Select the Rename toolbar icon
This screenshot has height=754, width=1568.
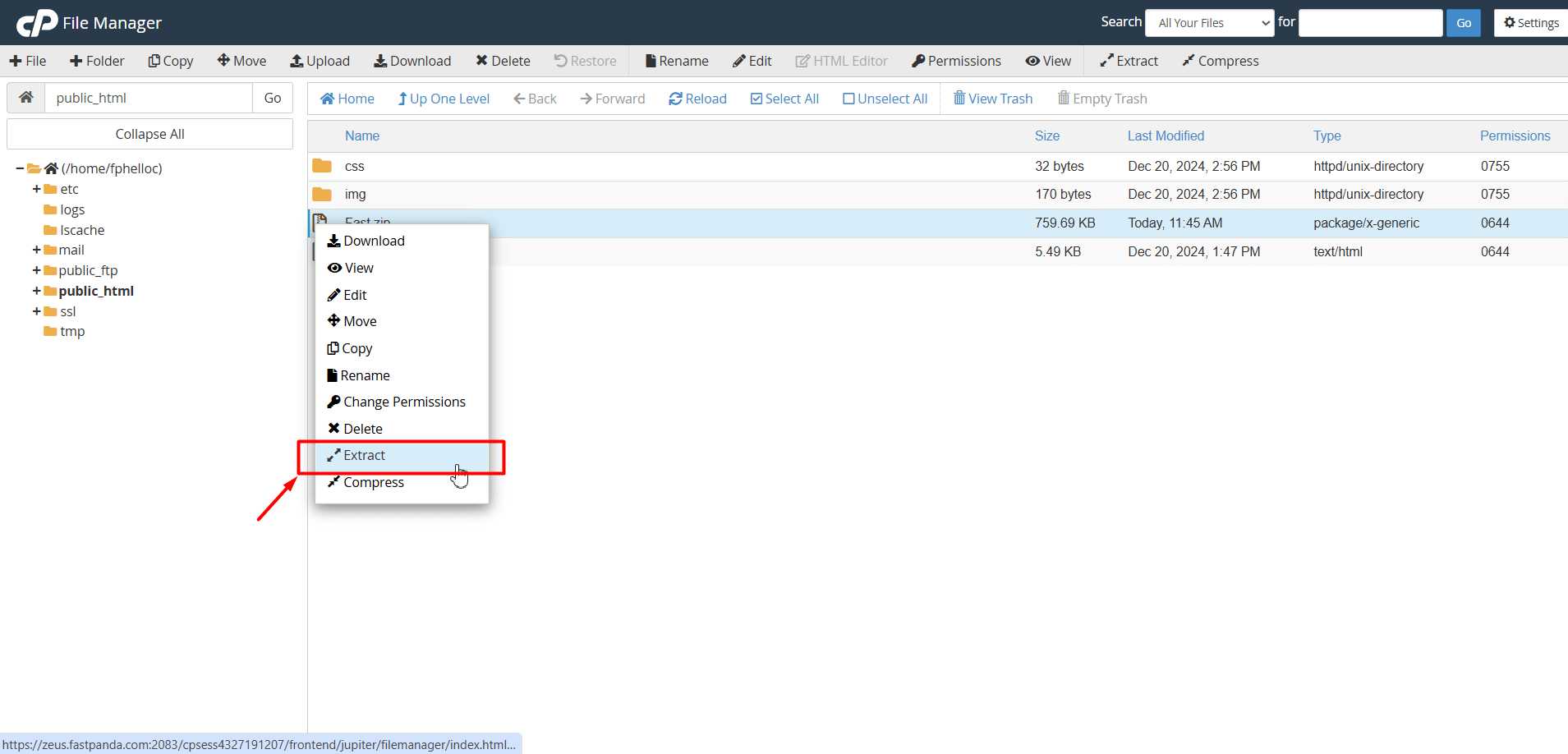[675, 61]
